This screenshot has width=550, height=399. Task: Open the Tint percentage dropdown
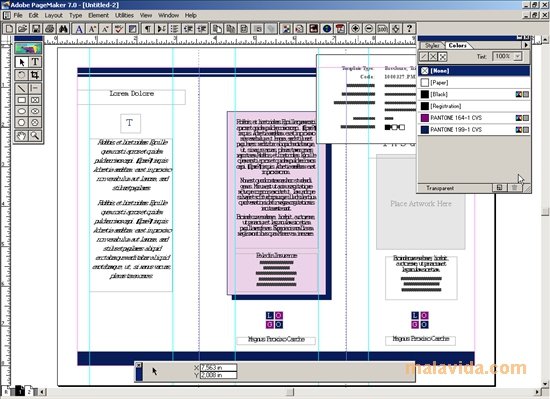pyautogui.click(x=518, y=56)
